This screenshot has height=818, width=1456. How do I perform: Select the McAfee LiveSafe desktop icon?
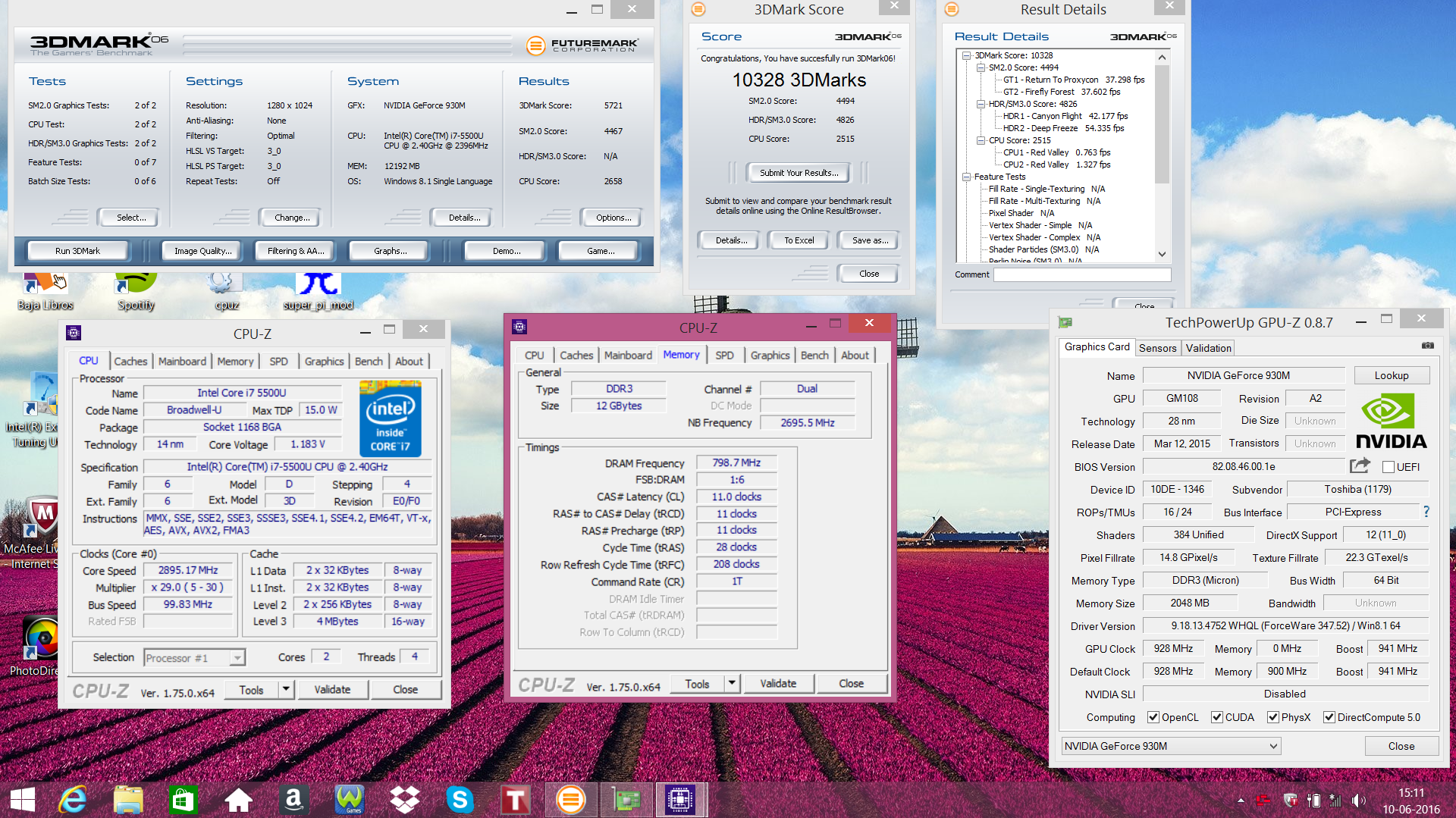tap(30, 532)
